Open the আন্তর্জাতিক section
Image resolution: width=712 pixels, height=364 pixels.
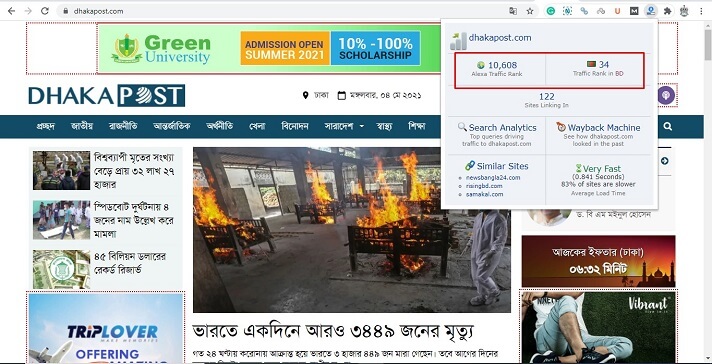pyautogui.click(x=172, y=126)
